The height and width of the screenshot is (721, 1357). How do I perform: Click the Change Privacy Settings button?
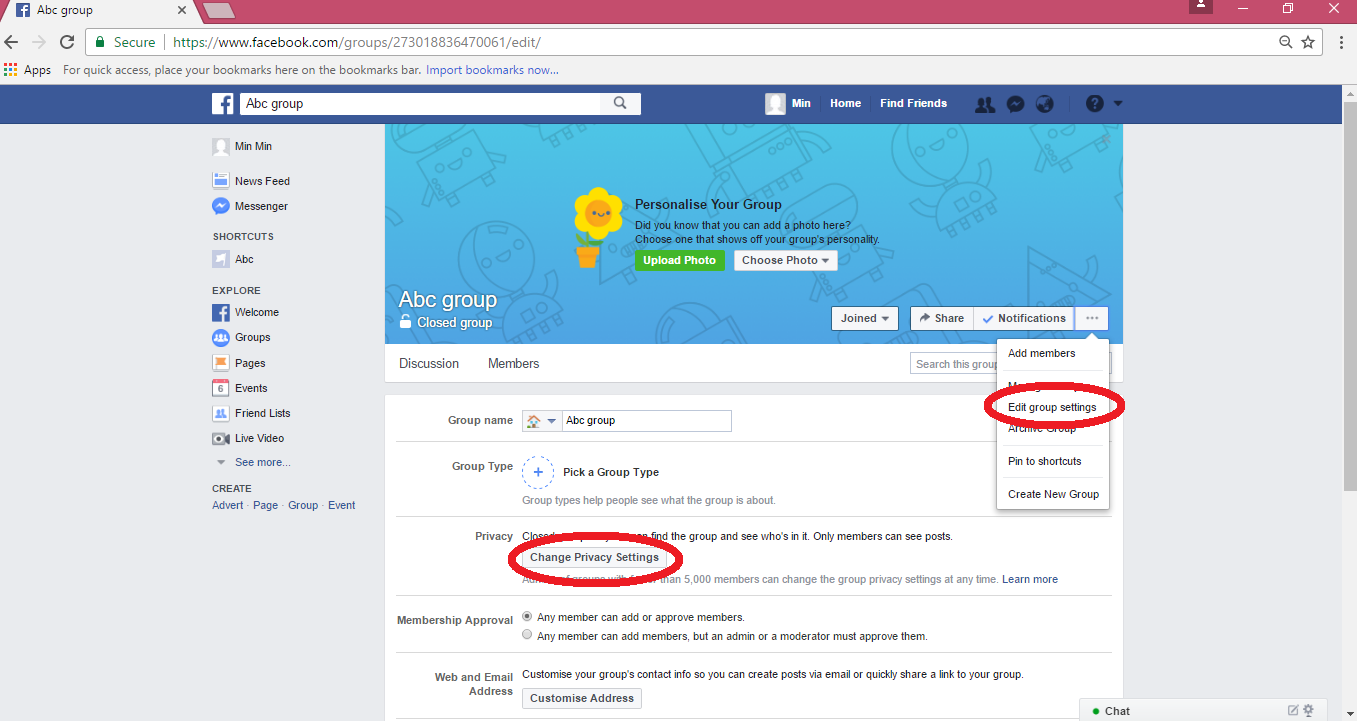tap(595, 558)
